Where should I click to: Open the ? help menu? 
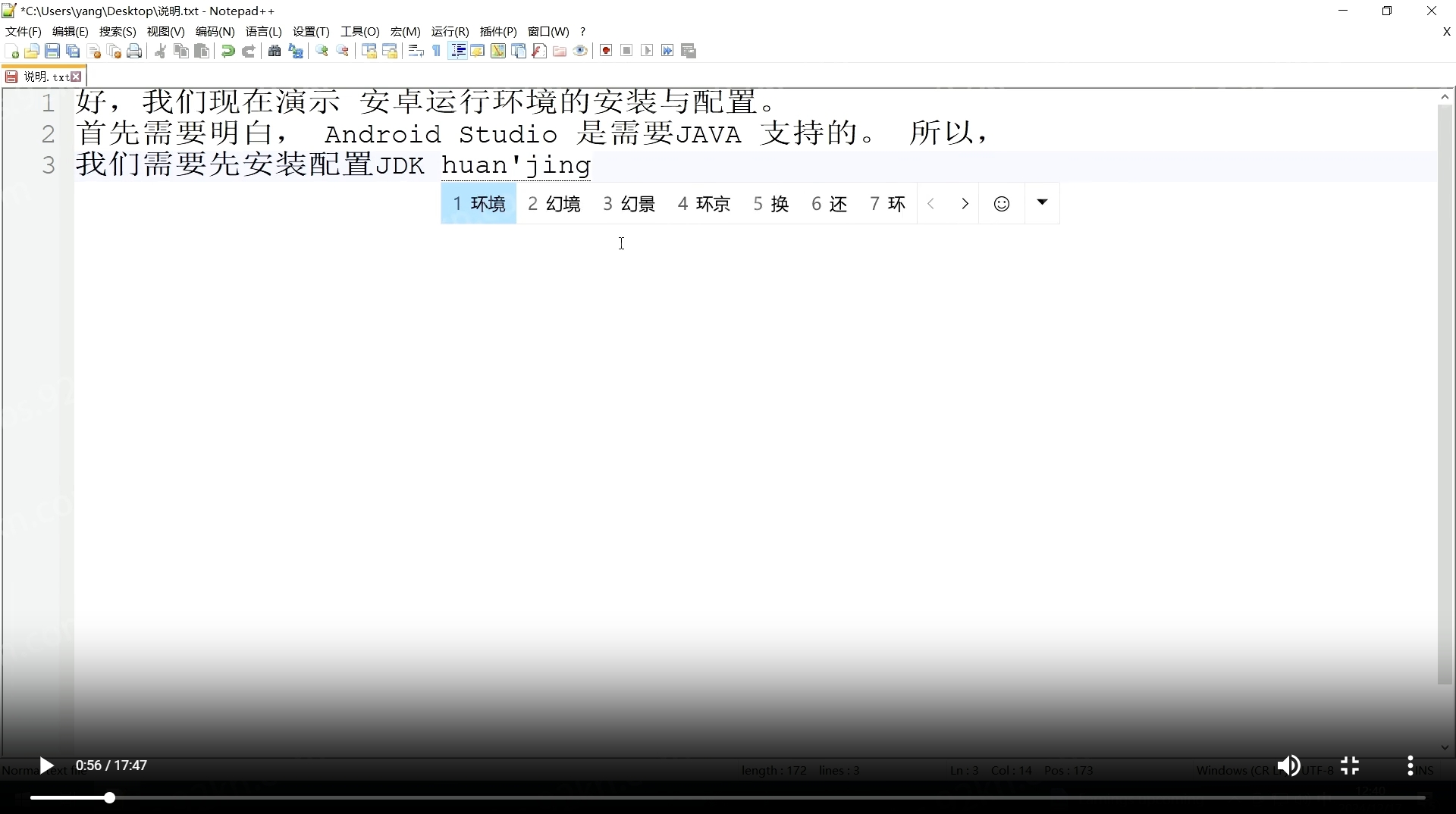pyautogui.click(x=582, y=31)
